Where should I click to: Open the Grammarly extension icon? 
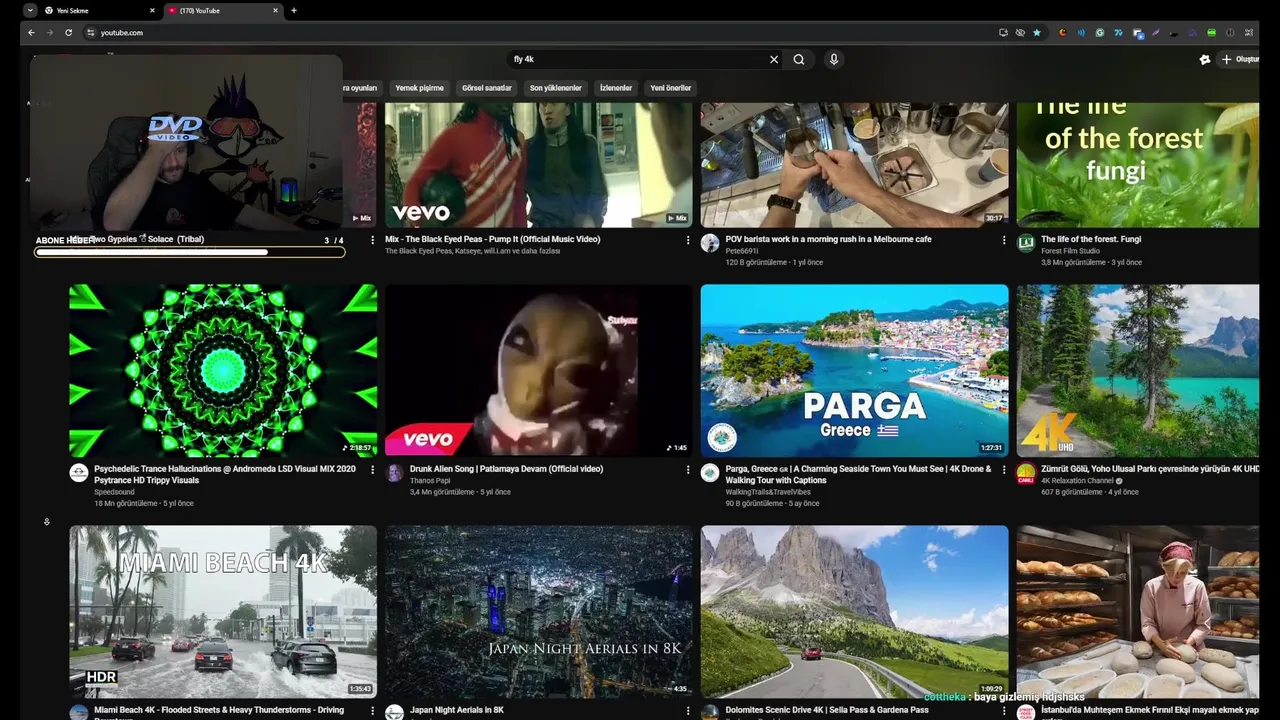[x=1100, y=32]
